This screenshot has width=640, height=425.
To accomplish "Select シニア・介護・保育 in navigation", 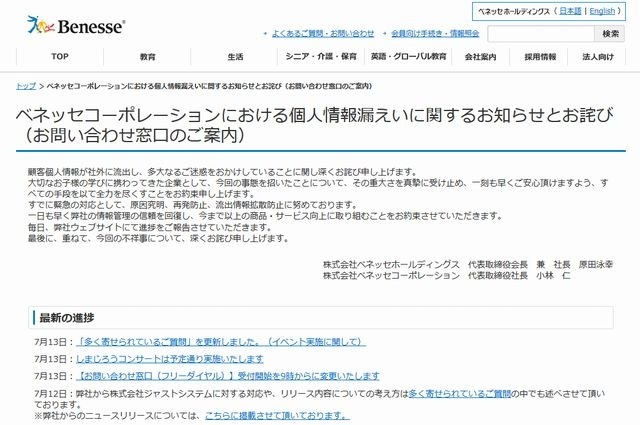I will 321,56.
